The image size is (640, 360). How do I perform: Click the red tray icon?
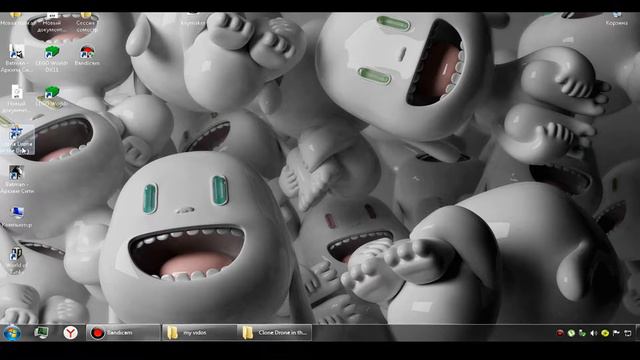point(560,333)
